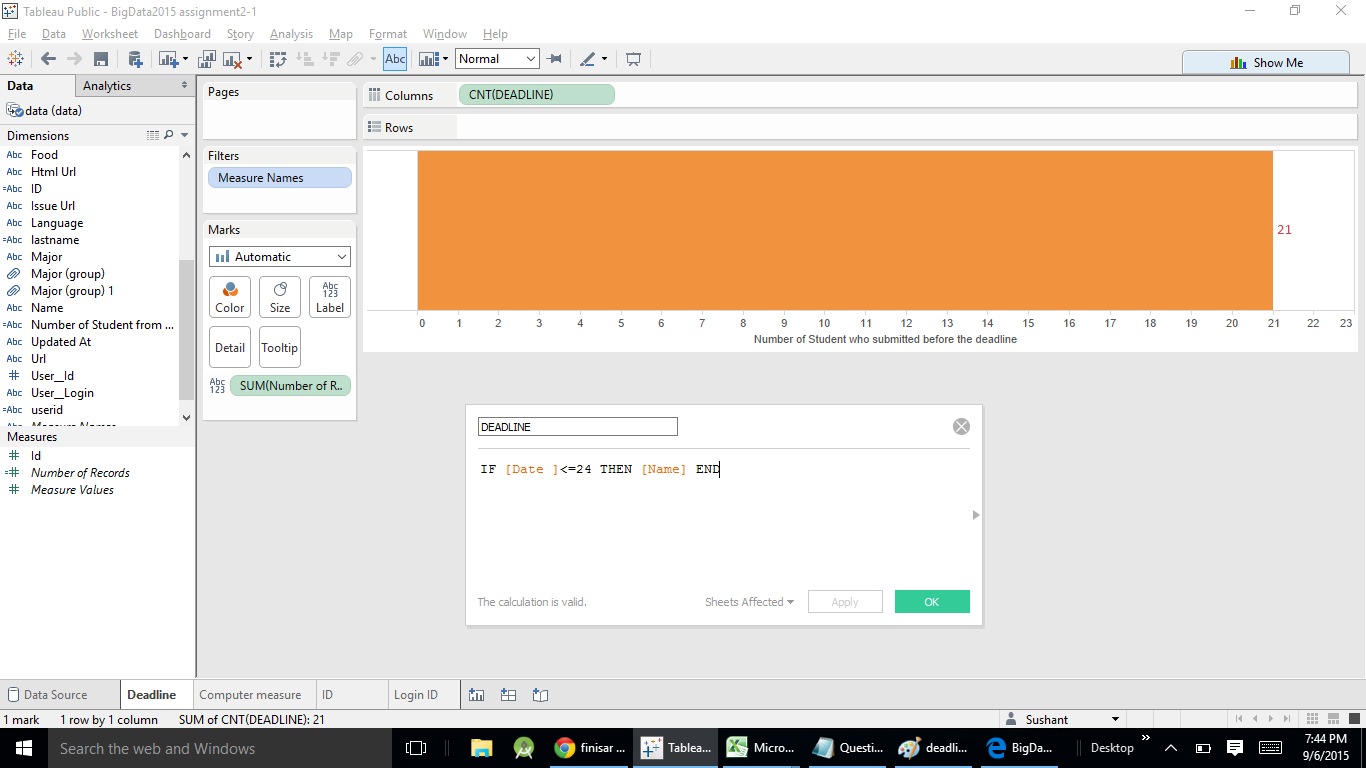
Task: Clear the sheet using the toolbar icon
Action: 233,59
